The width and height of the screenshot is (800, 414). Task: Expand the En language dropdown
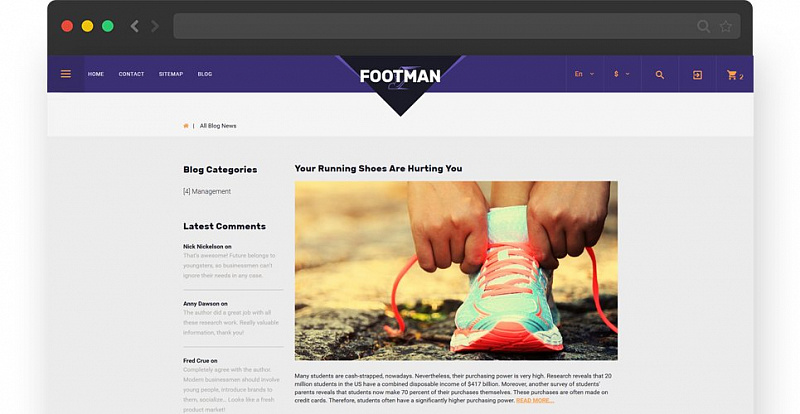pyautogui.click(x=585, y=74)
